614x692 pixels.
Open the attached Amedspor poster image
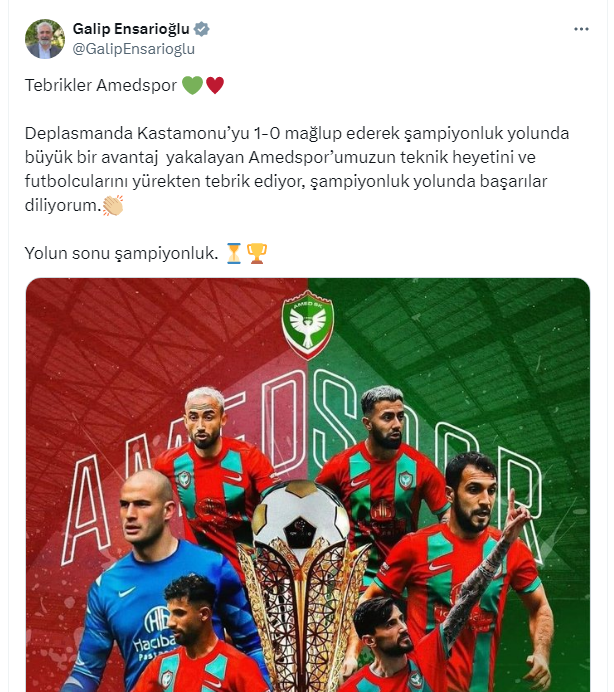point(308,485)
